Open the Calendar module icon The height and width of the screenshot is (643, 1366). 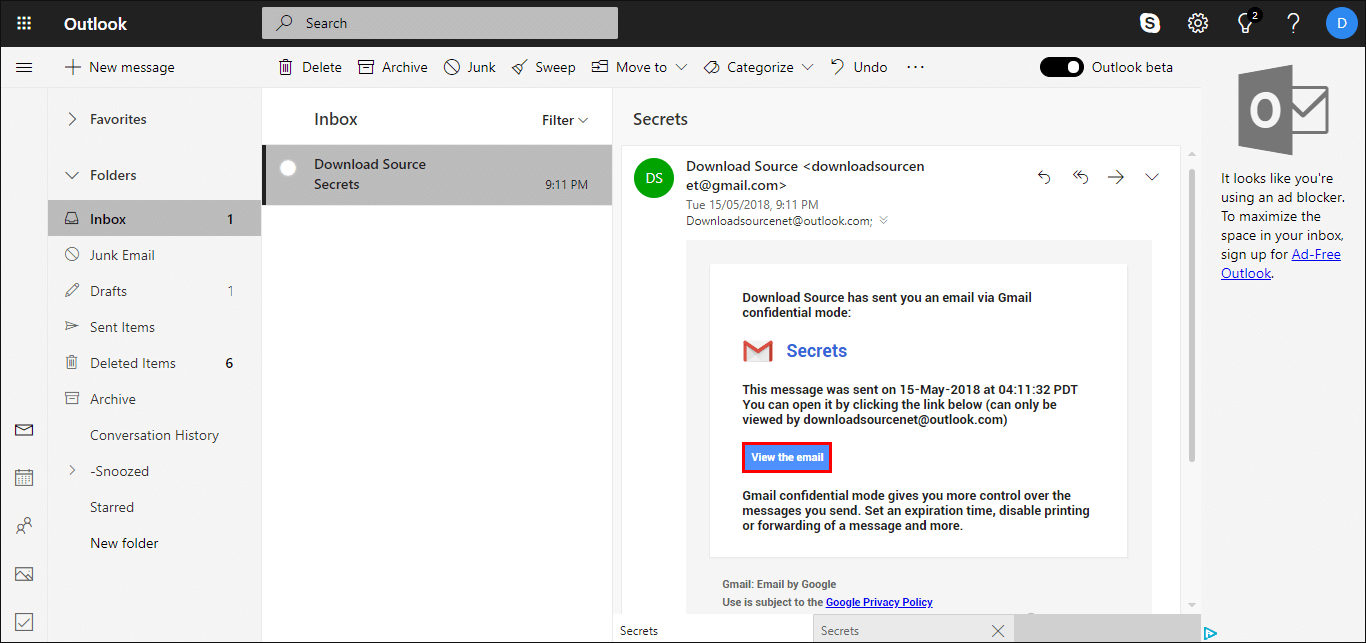click(x=24, y=478)
